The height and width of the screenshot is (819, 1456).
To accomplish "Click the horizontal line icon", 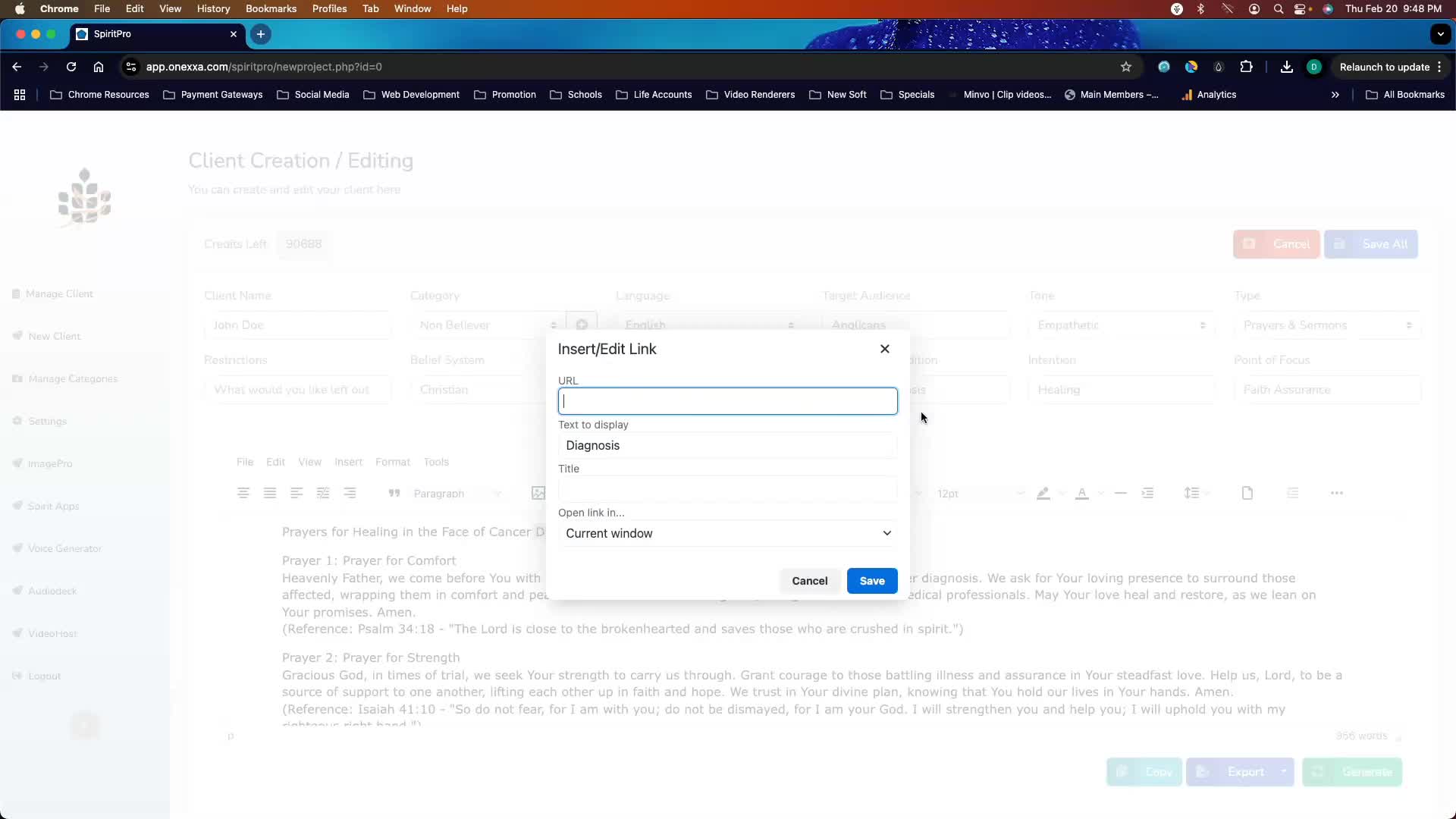I will pyautogui.click(x=1121, y=493).
